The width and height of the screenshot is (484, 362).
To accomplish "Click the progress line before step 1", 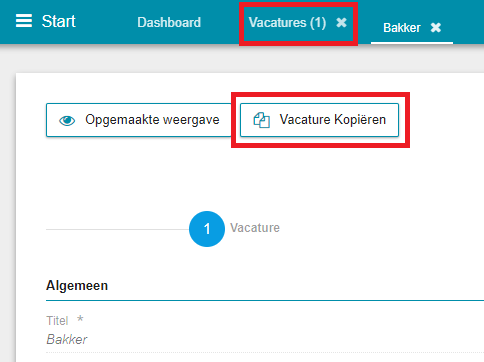I will tap(117, 229).
